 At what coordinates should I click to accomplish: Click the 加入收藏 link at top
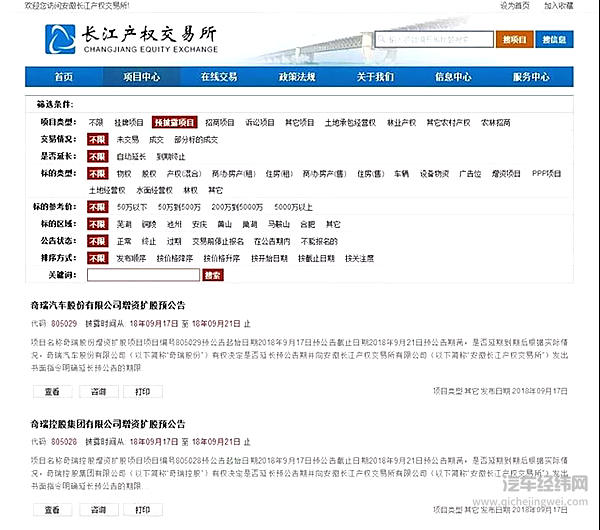559,5
